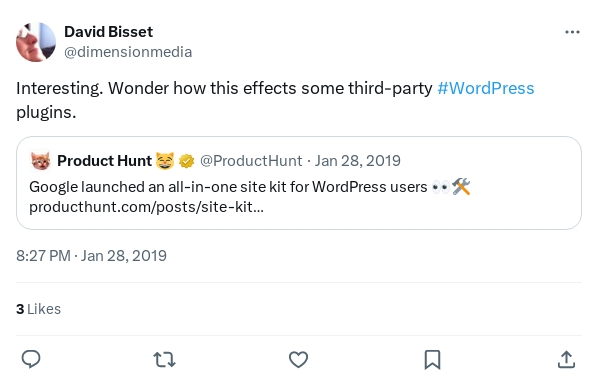View the 3 Likes list
The image size is (598, 373).
tap(38, 309)
